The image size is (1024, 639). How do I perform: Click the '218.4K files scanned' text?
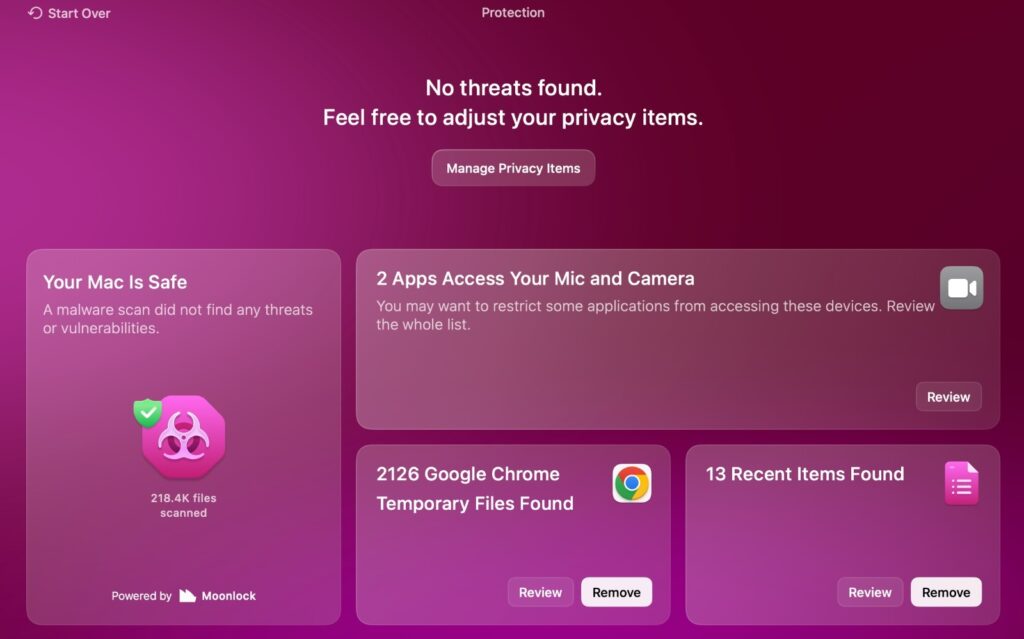point(184,505)
